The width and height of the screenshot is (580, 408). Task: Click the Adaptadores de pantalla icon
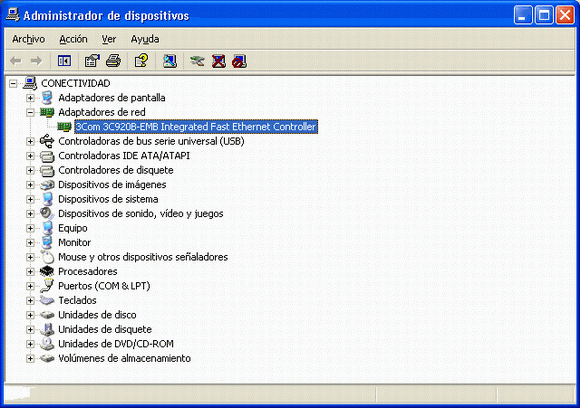47,98
